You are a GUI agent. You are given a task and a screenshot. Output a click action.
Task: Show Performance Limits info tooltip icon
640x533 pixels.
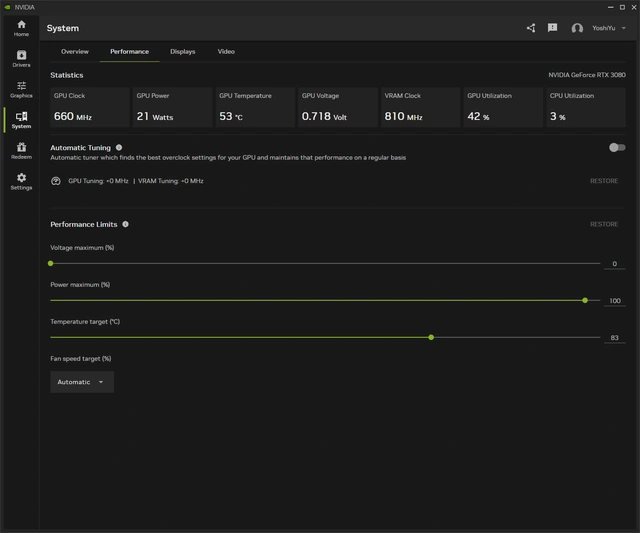(x=125, y=224)
